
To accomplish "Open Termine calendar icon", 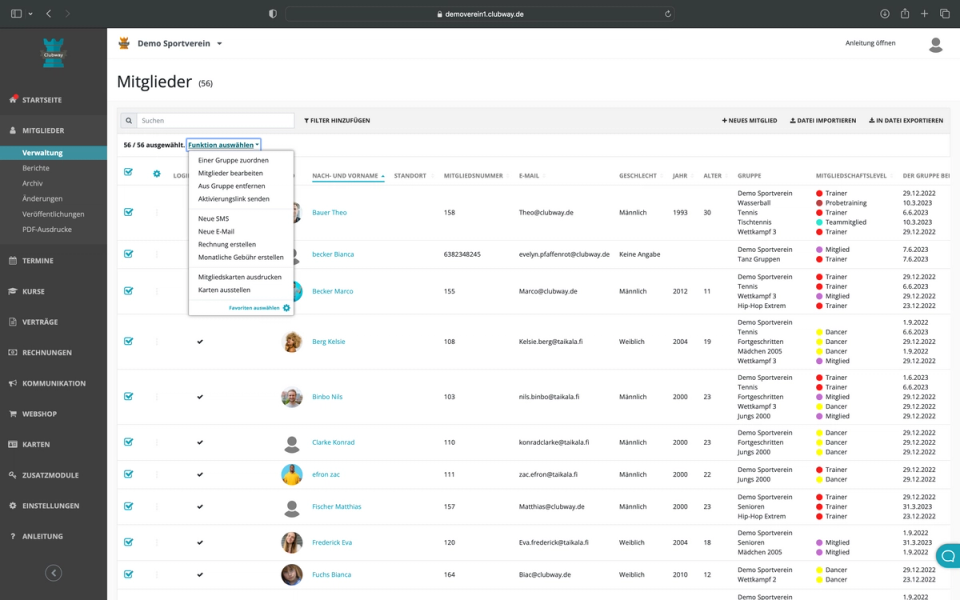I will click(x=13, y=260).
